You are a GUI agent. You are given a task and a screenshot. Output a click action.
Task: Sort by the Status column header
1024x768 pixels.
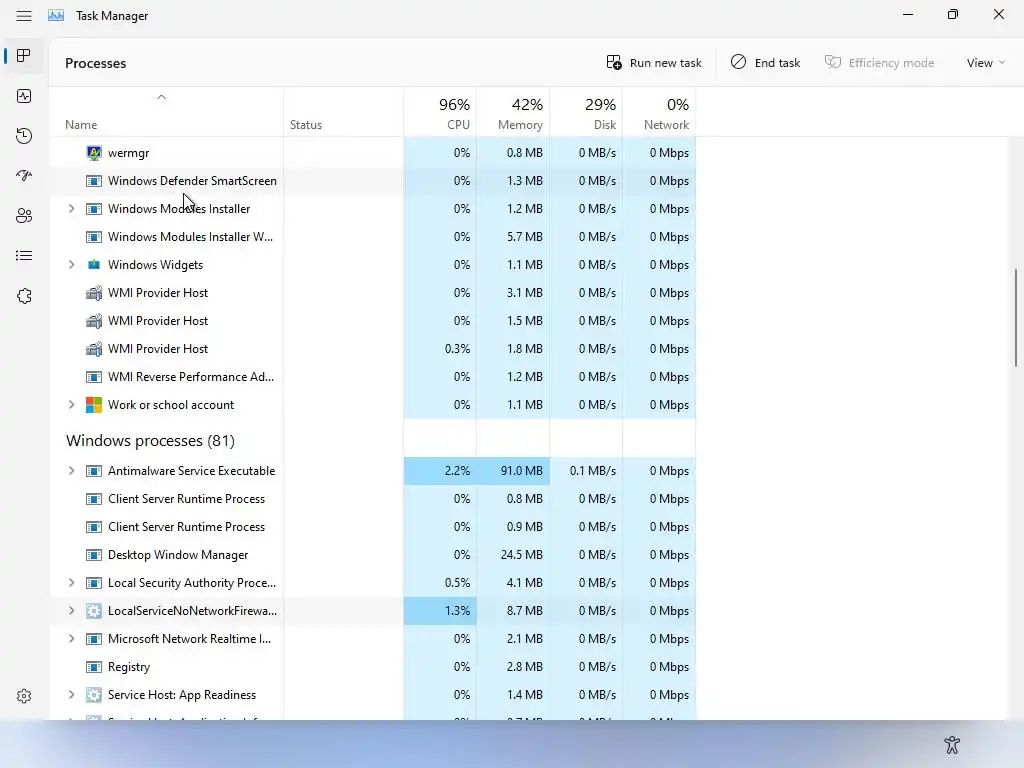pyautogui.click(x=344, y=112)
